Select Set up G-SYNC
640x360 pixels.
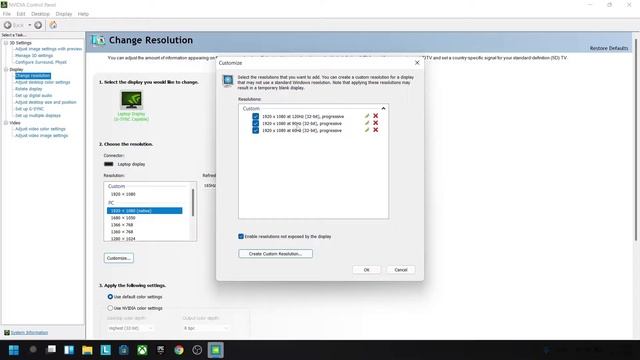pyautogui.click(x=29, y=109)
